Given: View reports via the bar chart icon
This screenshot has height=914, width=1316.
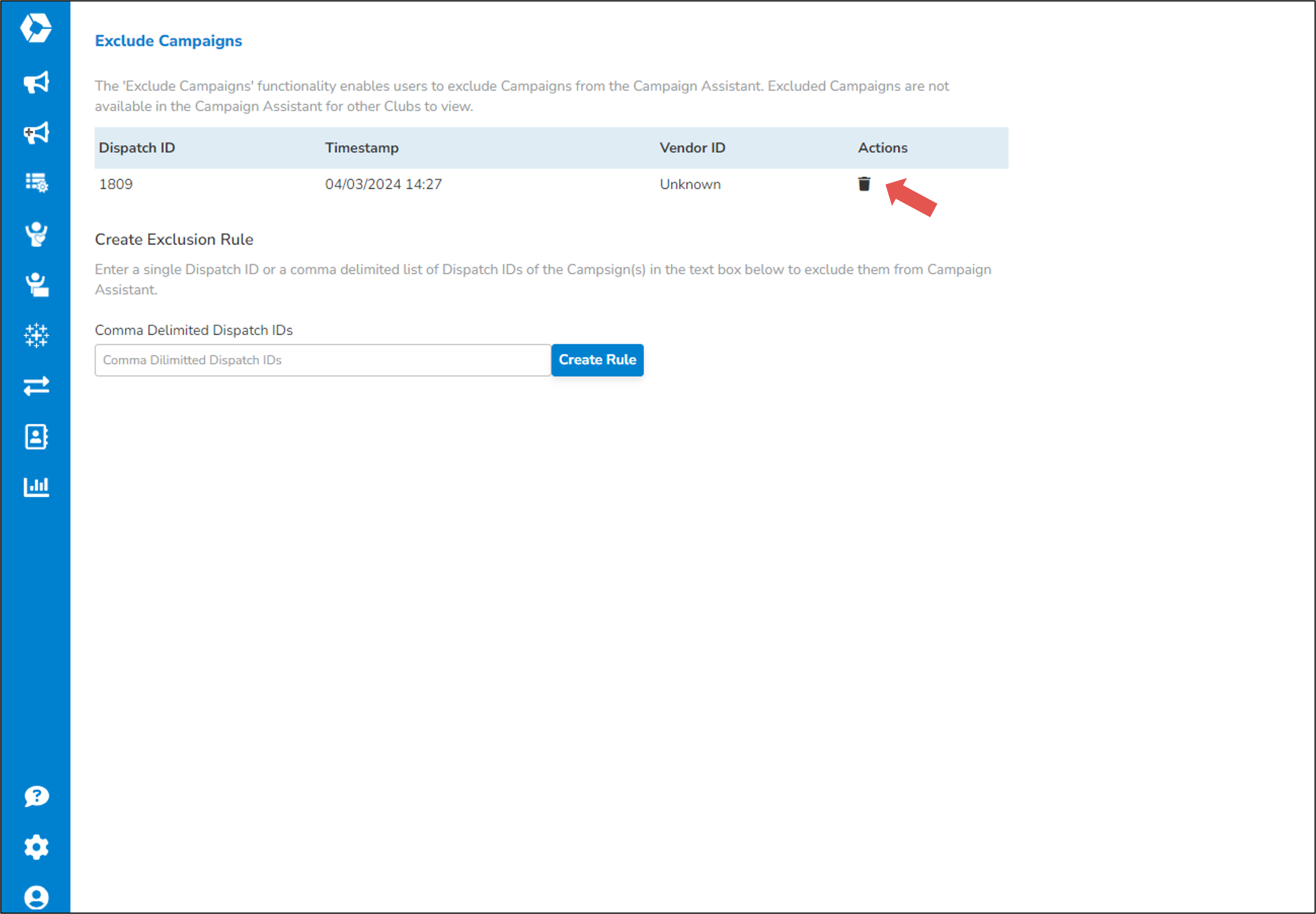Looking at the screenshot, I should tap(36, 486).
